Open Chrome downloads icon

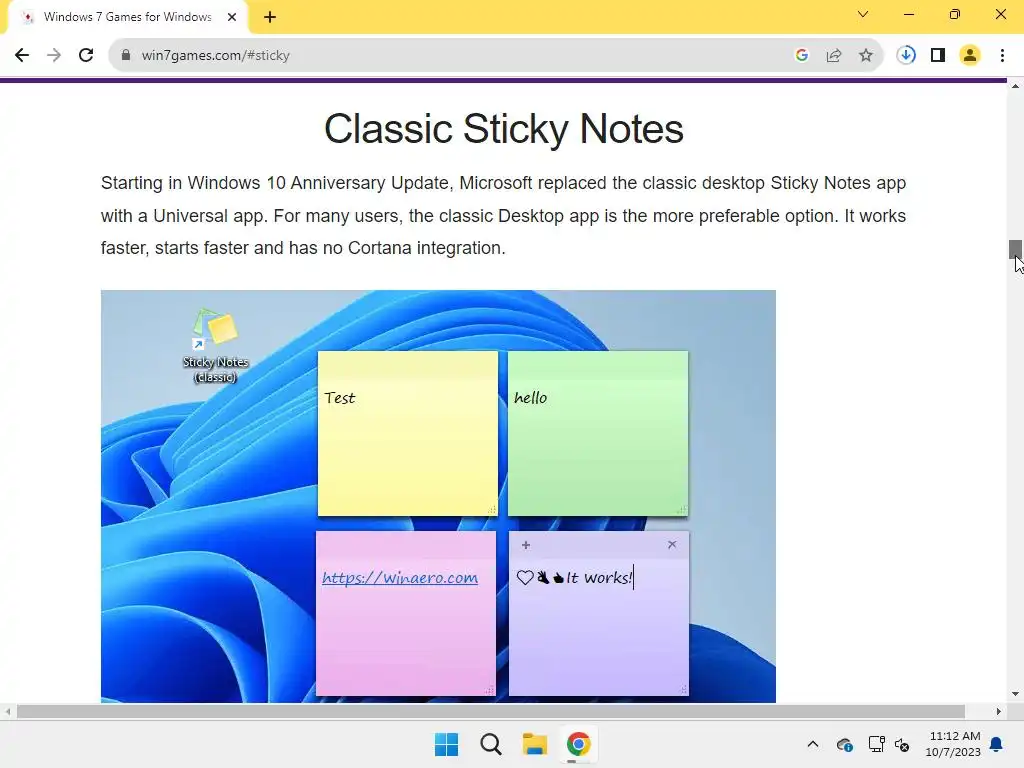906,56
